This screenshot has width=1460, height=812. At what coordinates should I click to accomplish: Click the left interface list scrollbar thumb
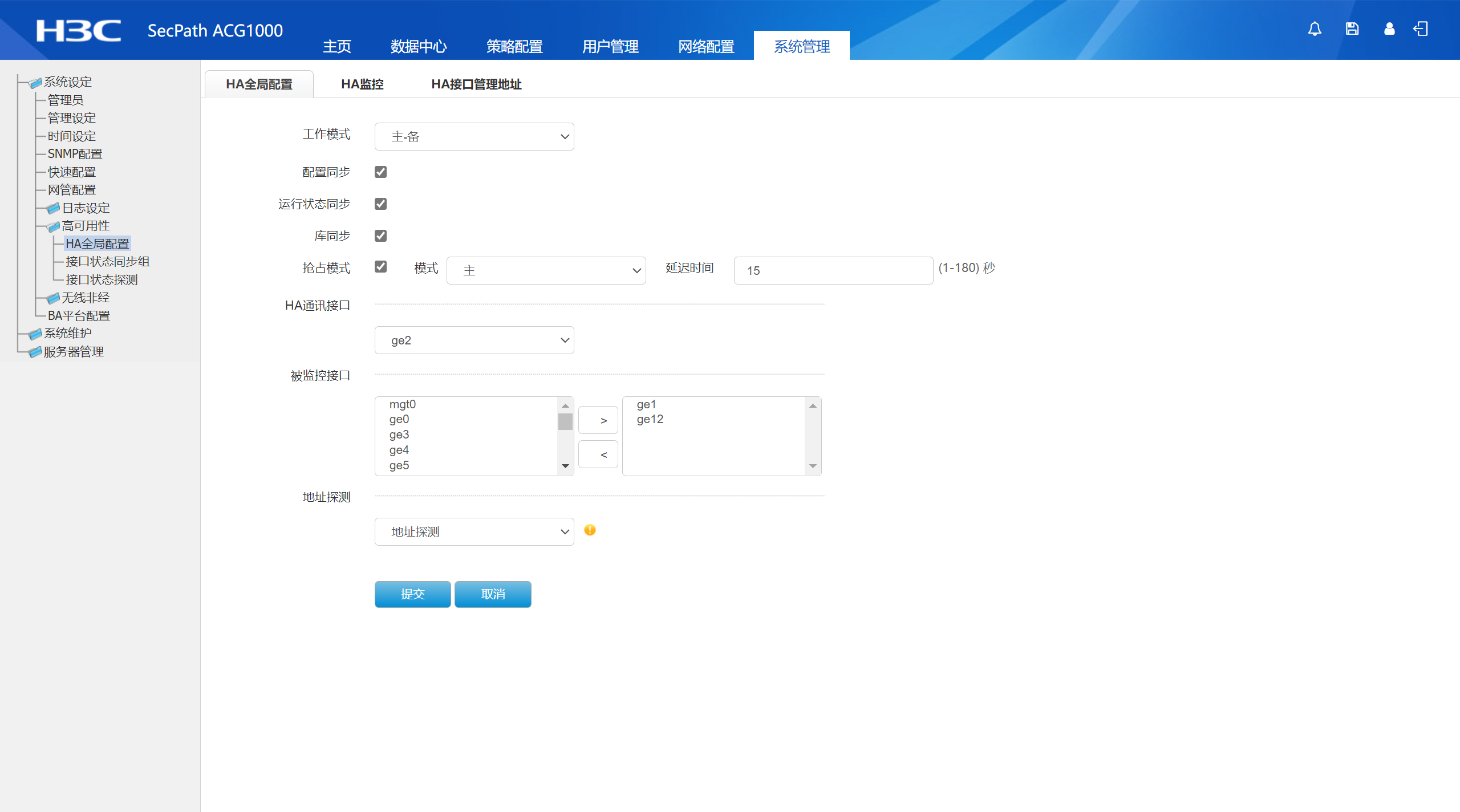pyautogui.click(x=565, y=422)
